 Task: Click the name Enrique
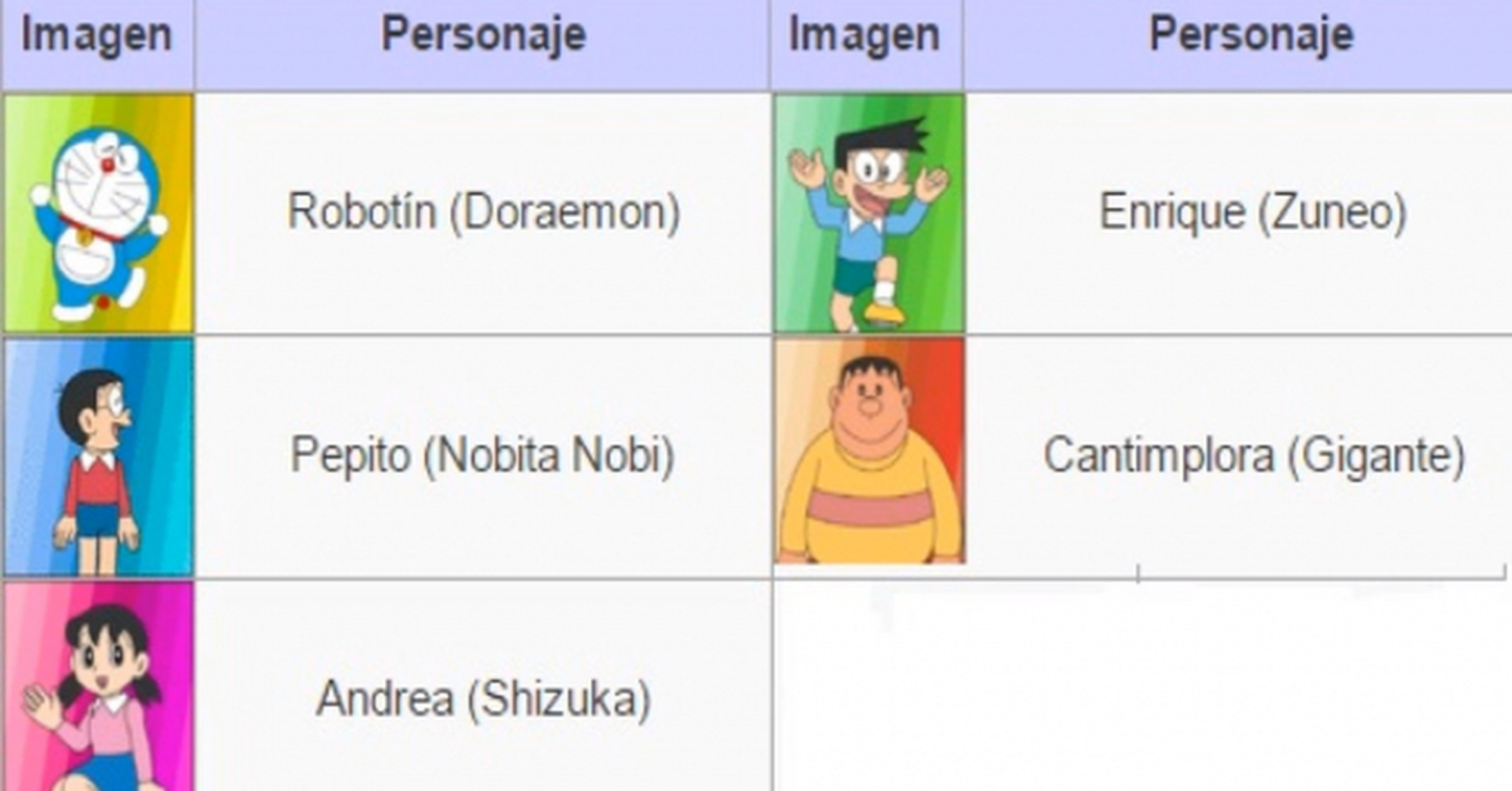pos(1172,212)
